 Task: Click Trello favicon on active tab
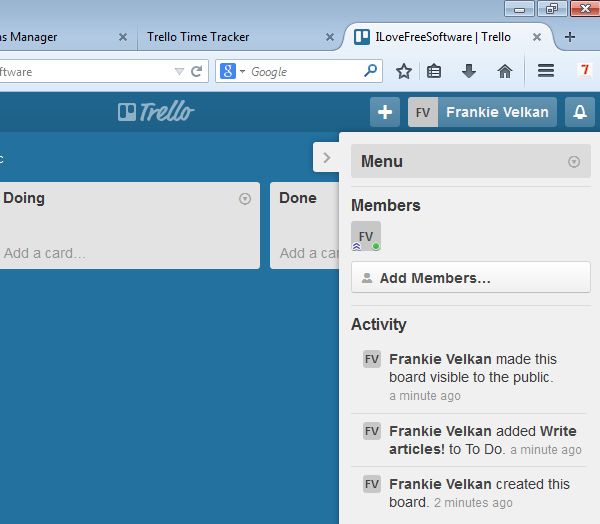[362, 37]
